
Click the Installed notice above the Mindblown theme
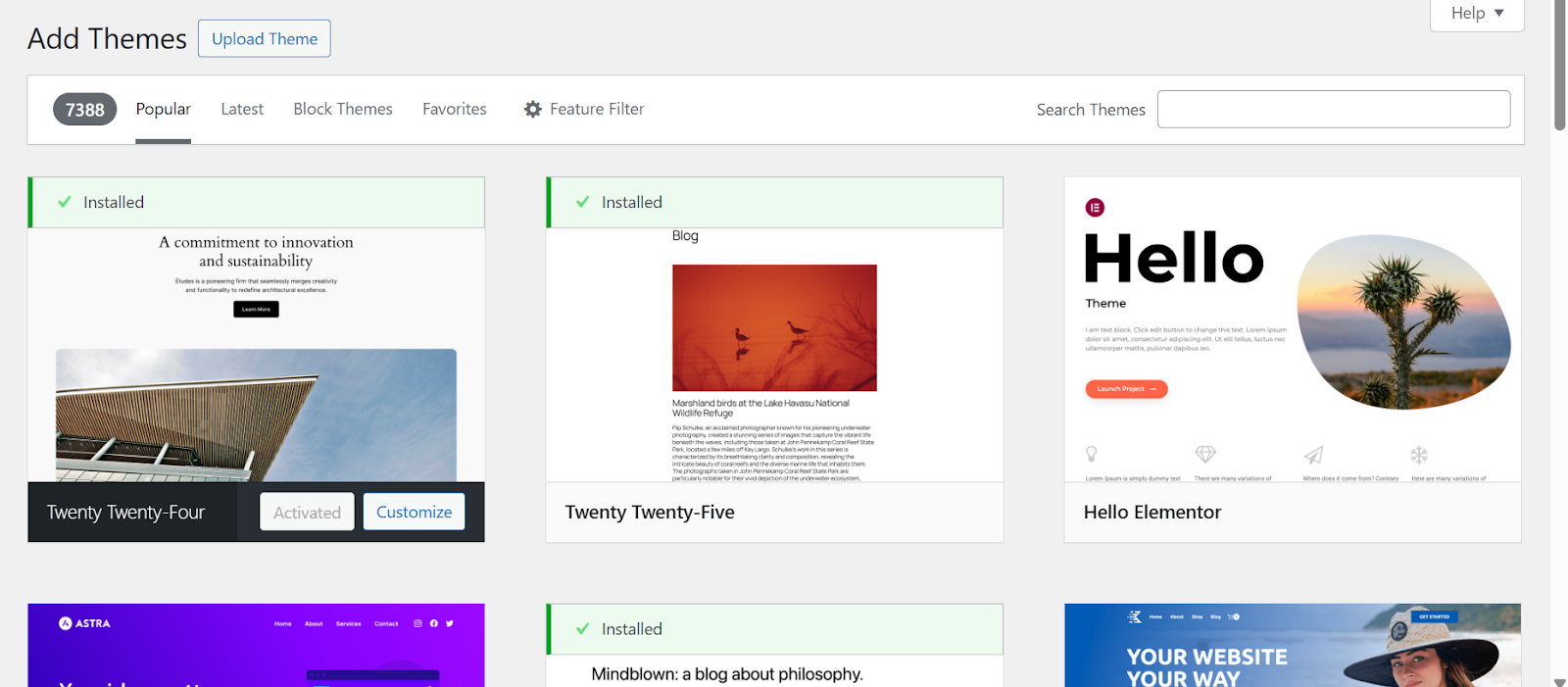point(774,629)
